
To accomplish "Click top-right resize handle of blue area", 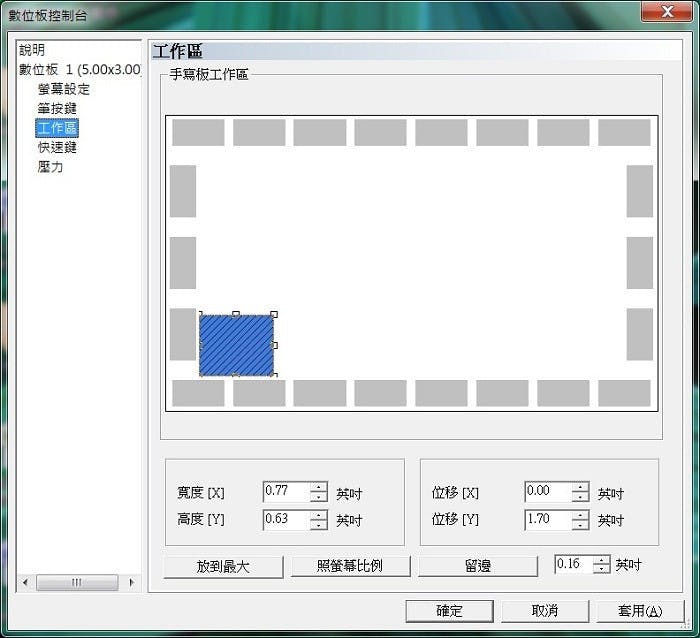I will (274, 314).
